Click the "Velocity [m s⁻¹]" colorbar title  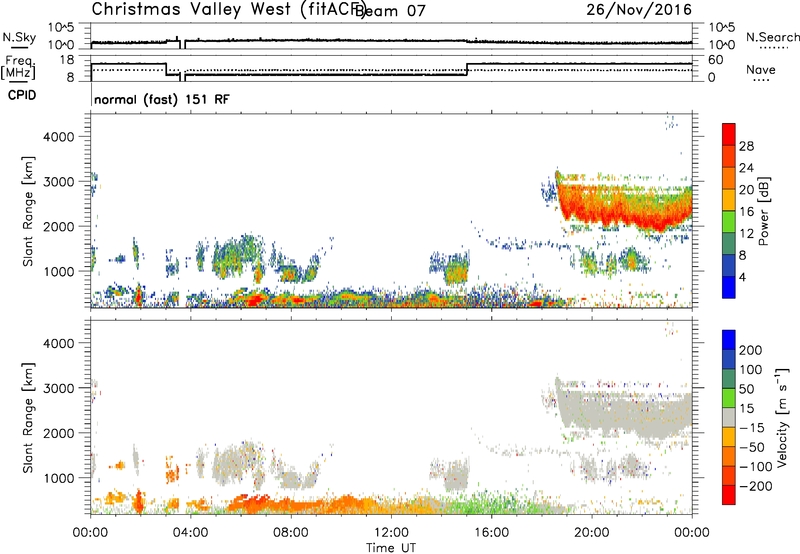tap(782, 417)
